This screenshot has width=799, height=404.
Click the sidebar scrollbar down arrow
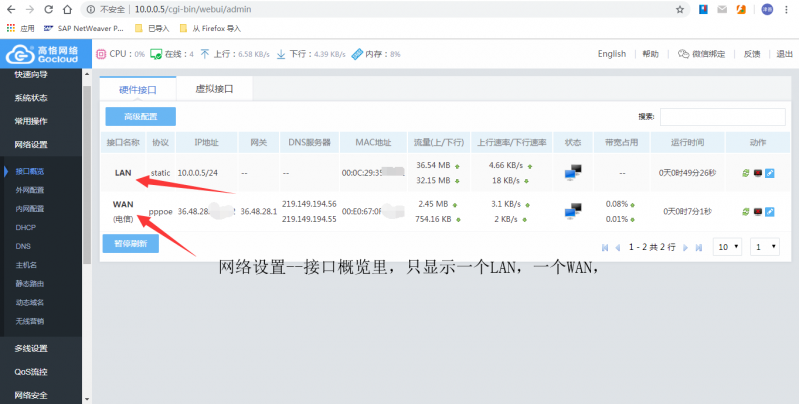[x=87, y=399]
